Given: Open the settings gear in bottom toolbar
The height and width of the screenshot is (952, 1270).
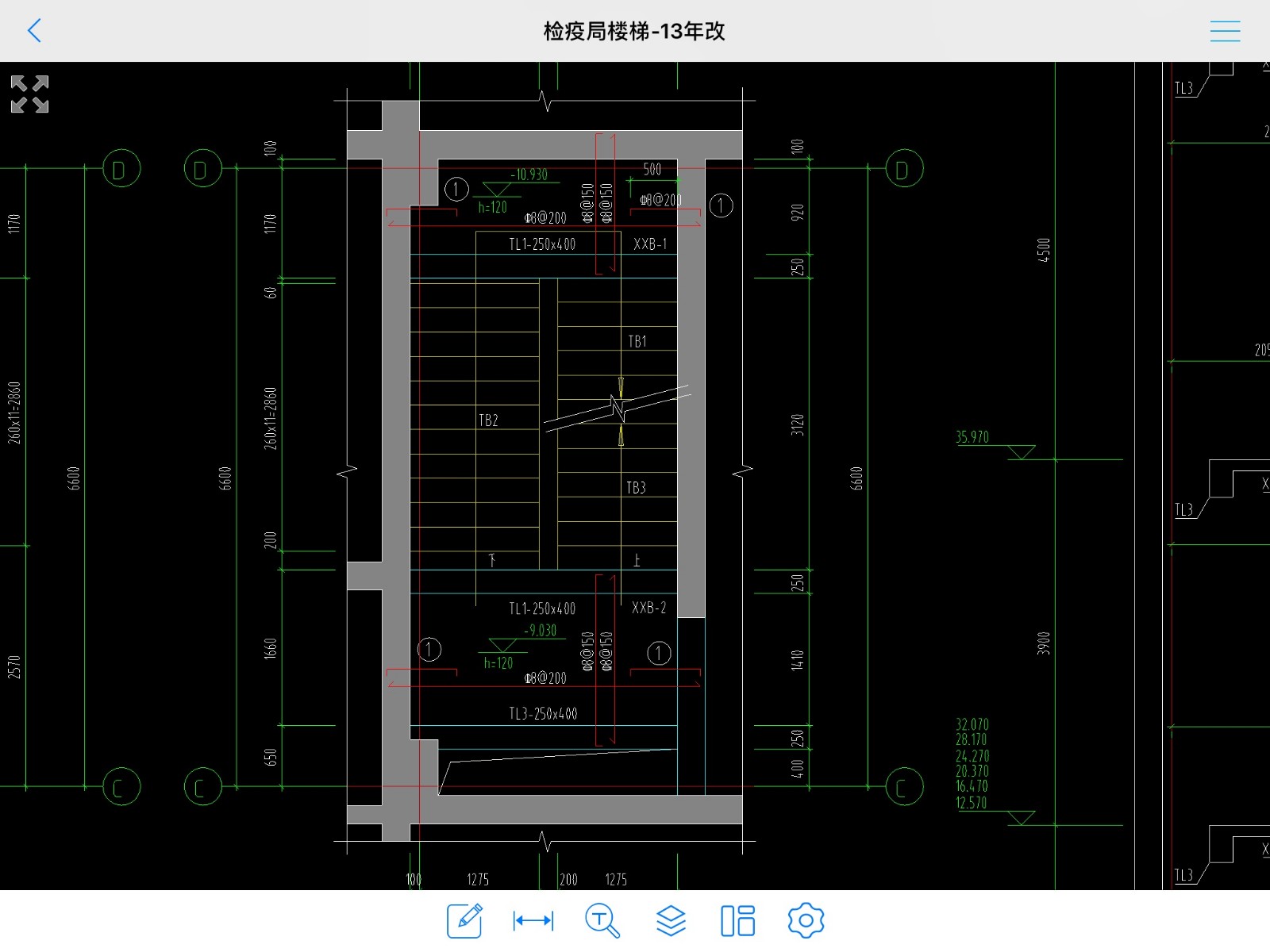Looking at the screenshot, I should pos(806,920).
